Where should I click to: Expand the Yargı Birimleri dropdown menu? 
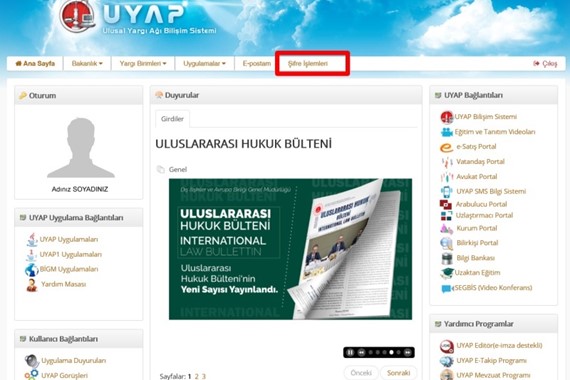click(143, 64)
